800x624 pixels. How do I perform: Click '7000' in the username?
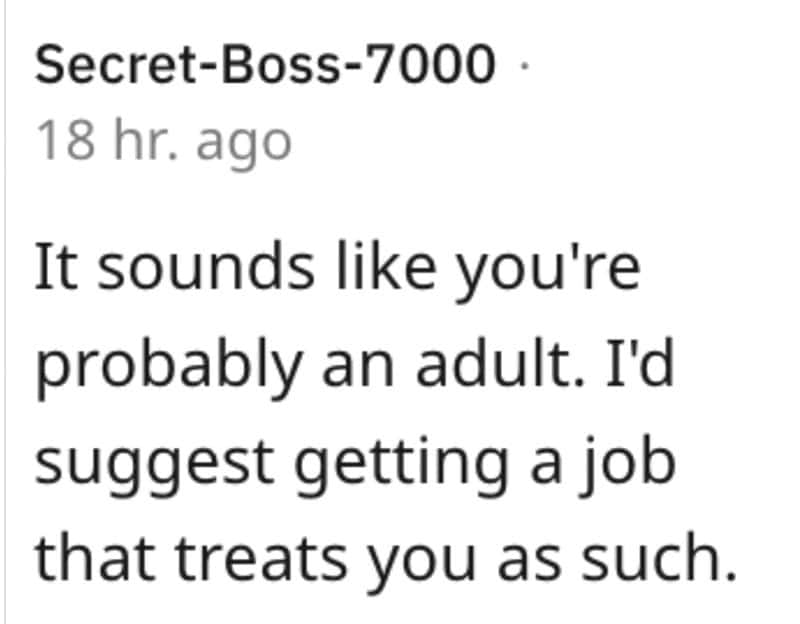433,64
